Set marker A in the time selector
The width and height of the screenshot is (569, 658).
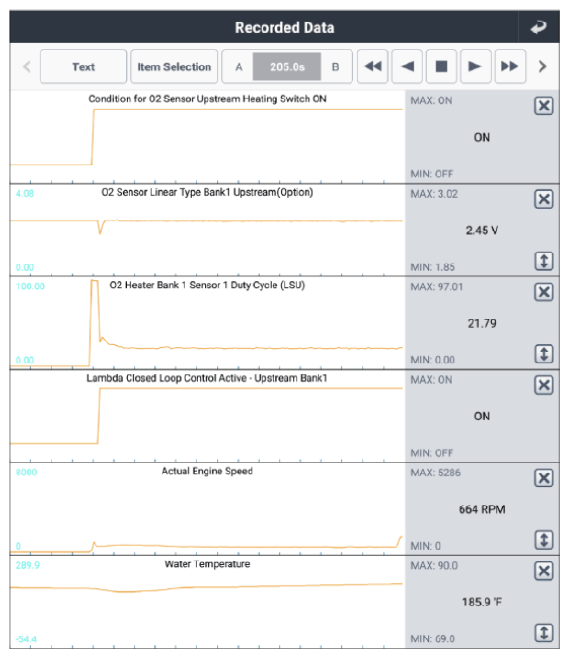click(x=238, y=67)
